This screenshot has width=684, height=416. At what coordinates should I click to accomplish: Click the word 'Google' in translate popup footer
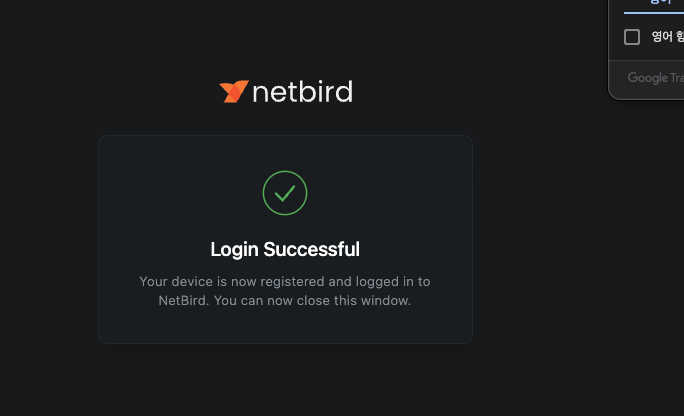(x=648, y=77)
